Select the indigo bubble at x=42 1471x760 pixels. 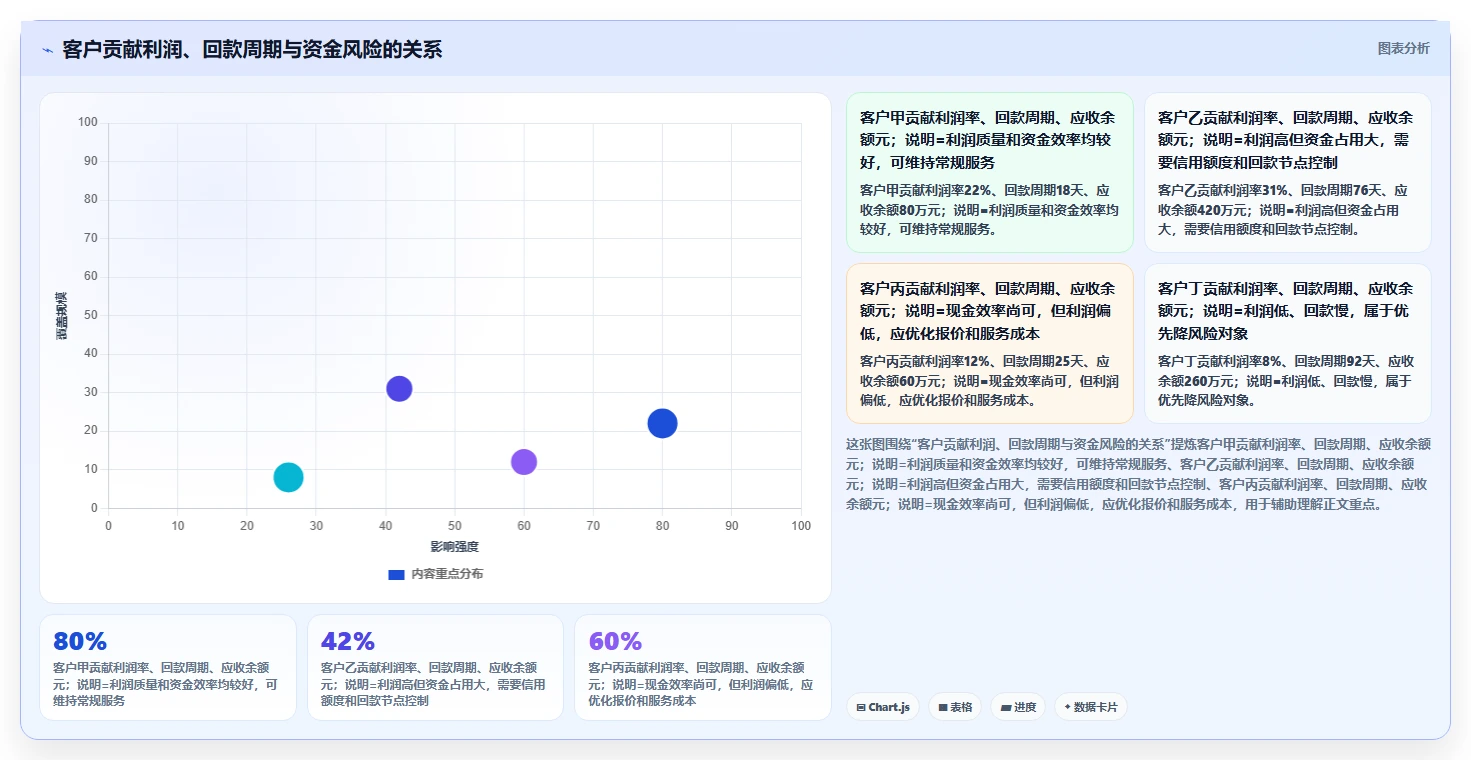tap(399, 389)
